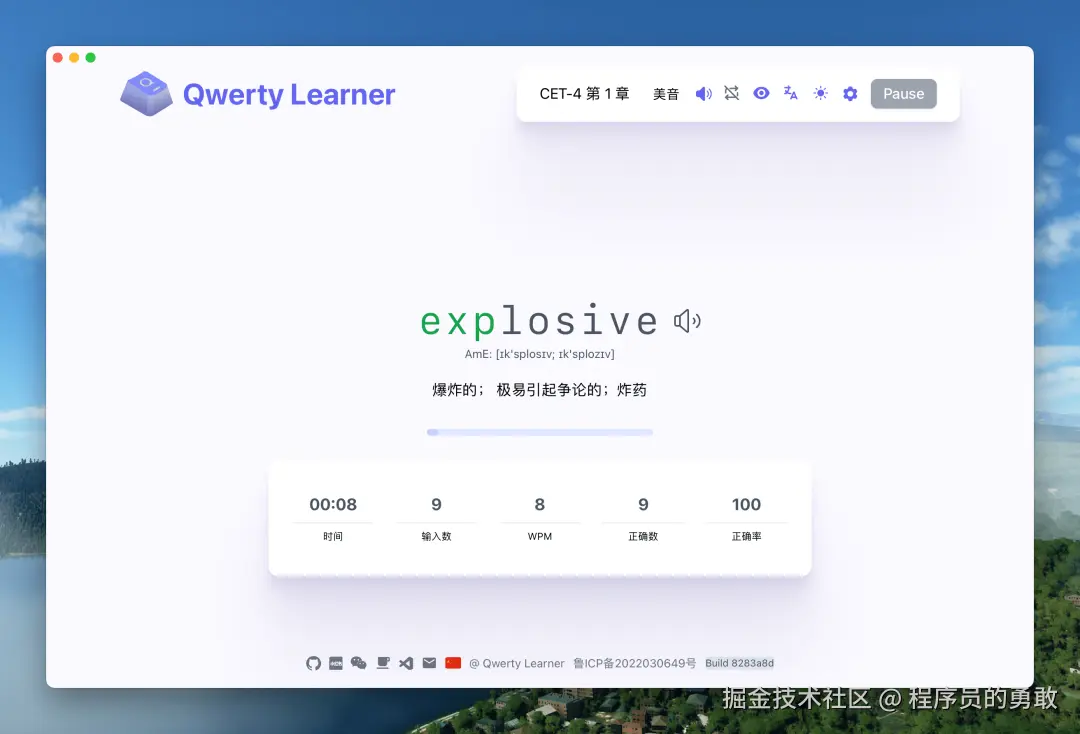Click the coffee cup donation icon
The height and width of the screenshot is (734, 1080).
point(382,663)
